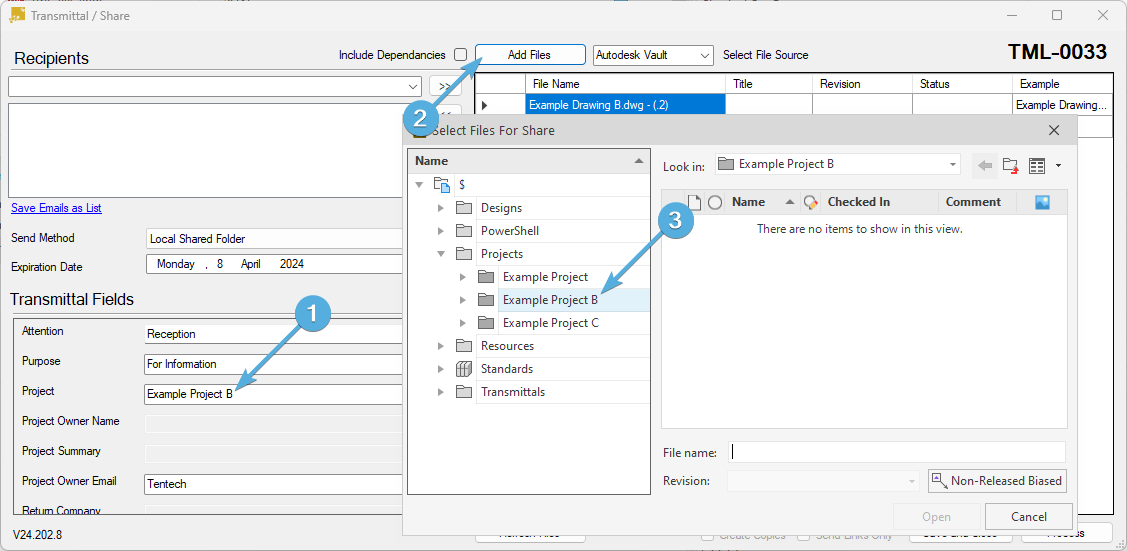Expand the Resources folder node

[x=441, y=346]
